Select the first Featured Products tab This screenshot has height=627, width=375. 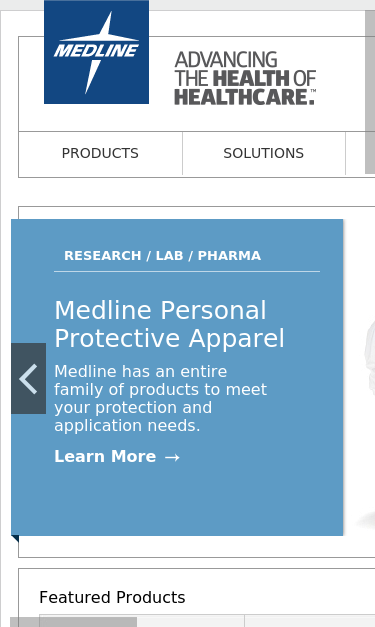click(x=142, y=621)
